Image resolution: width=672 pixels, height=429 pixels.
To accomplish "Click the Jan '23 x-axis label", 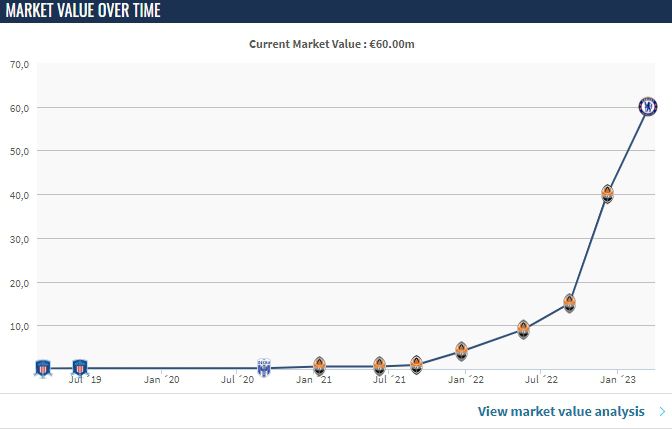I will coord(618,380).
